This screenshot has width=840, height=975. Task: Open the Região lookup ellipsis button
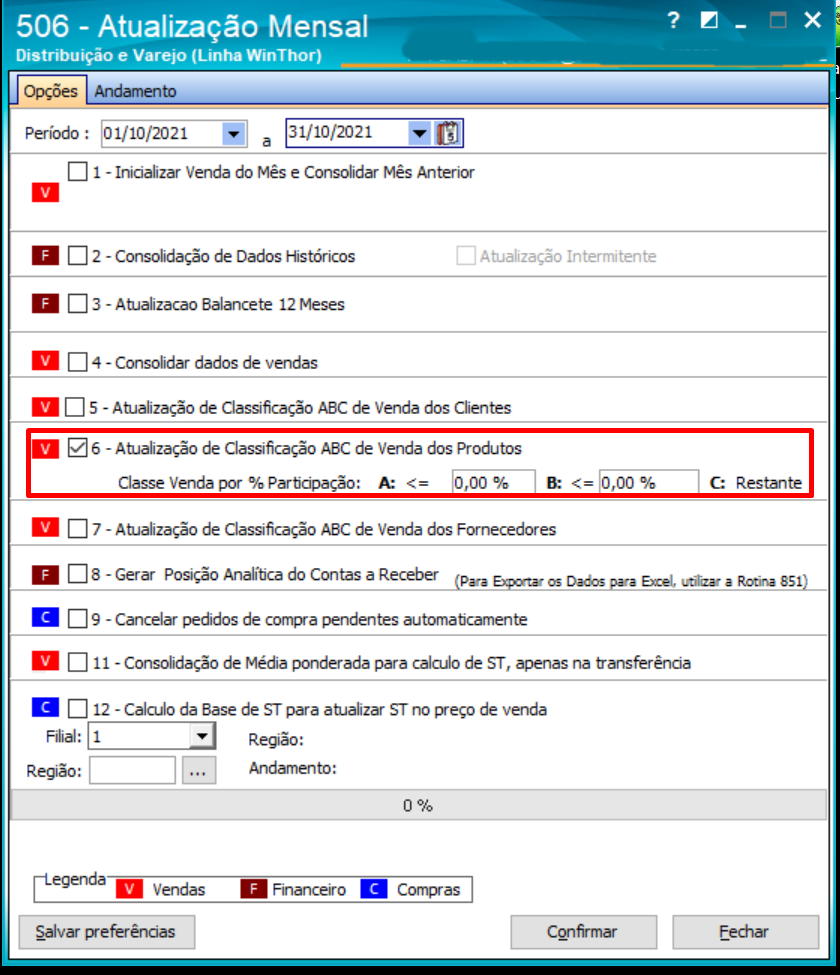pos(198,770)
